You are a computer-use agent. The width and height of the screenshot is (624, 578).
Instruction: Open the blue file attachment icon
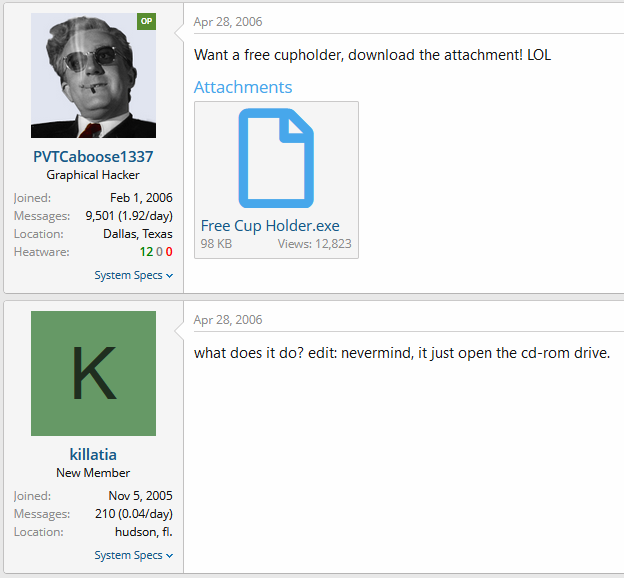click(276, 158)
